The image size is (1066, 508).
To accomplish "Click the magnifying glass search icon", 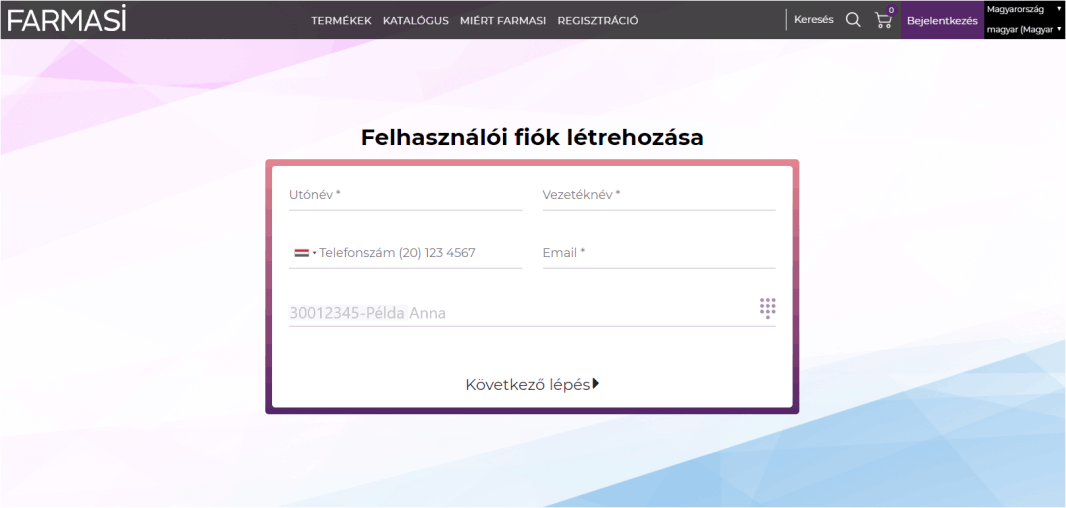I will pos(853,19).
